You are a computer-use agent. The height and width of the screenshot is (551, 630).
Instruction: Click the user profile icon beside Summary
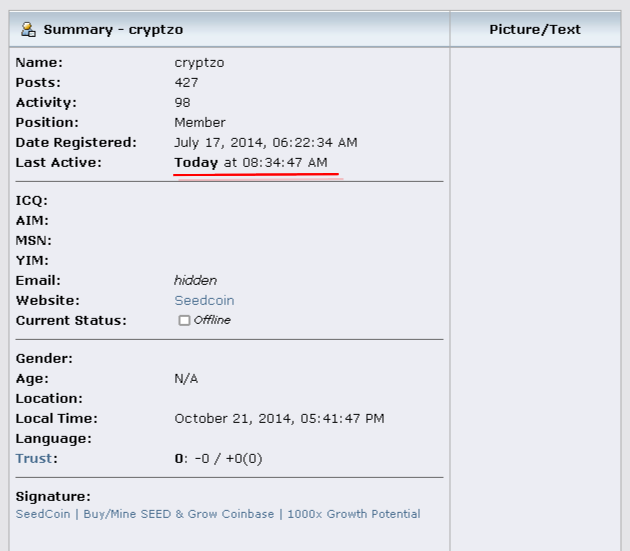pyautogui.click(x=29, y=30)
